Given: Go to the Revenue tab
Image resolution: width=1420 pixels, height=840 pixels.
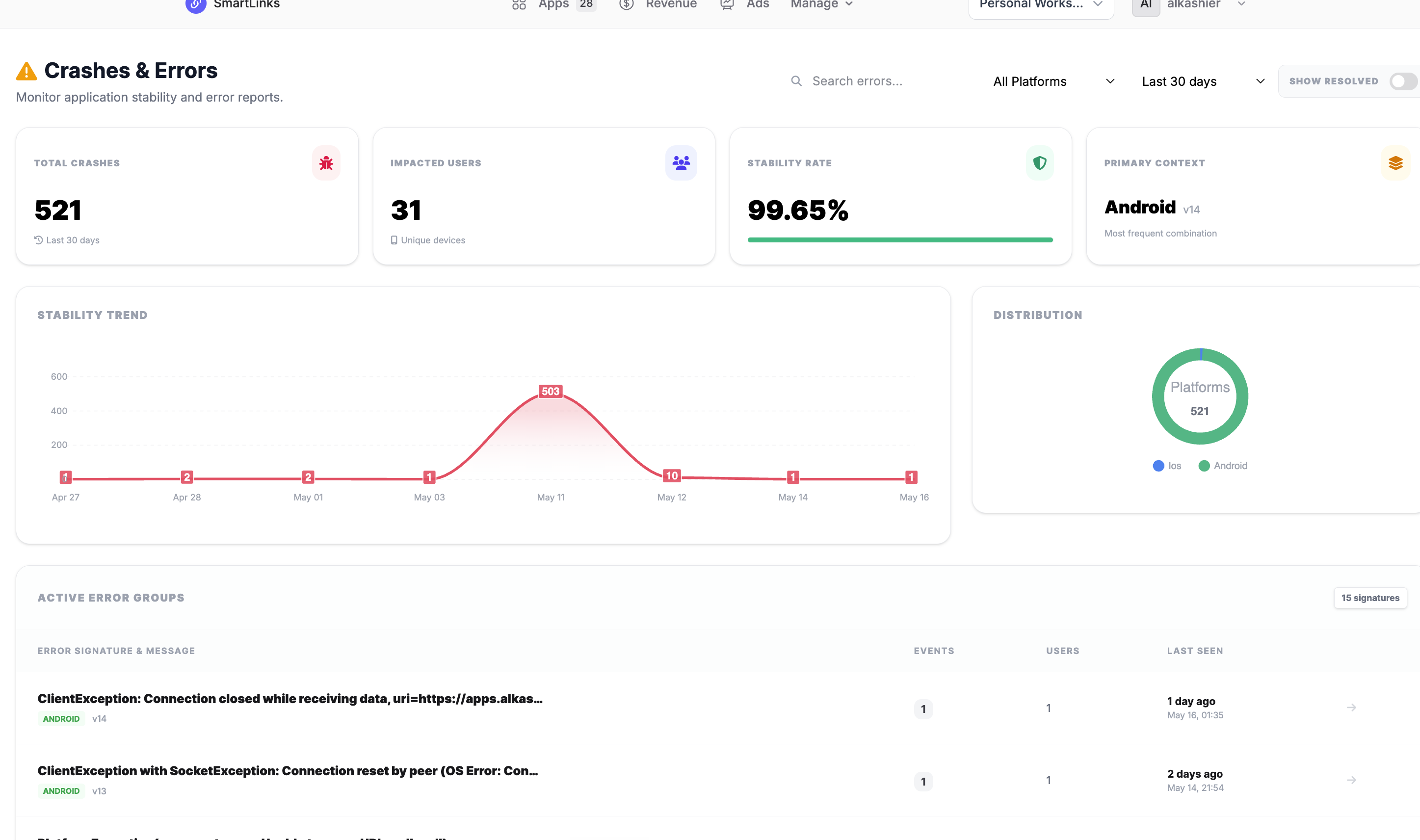Looking at the screenshot, I should 671,4.
